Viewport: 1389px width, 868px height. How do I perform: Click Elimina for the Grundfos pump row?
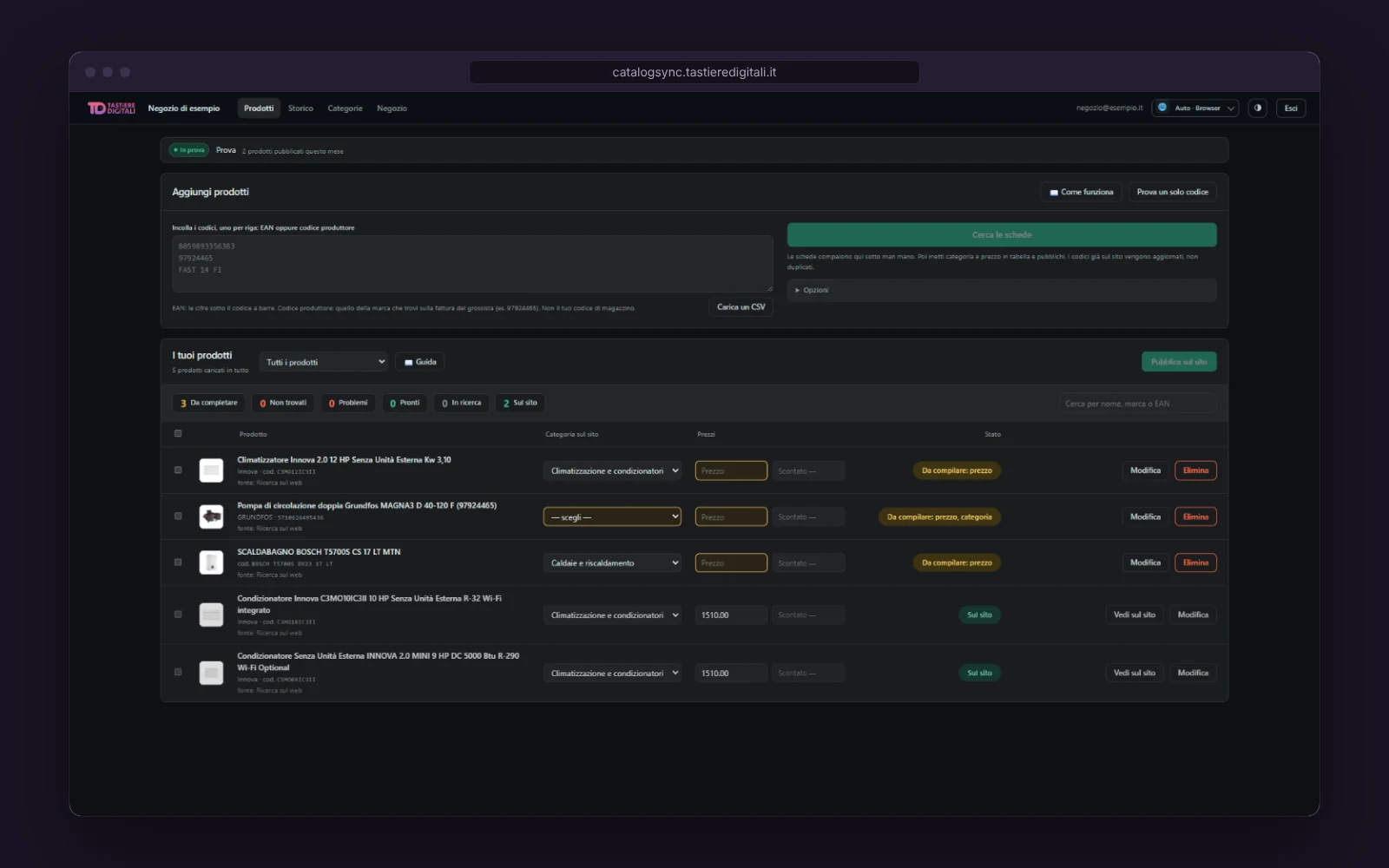pos(1195,516)
